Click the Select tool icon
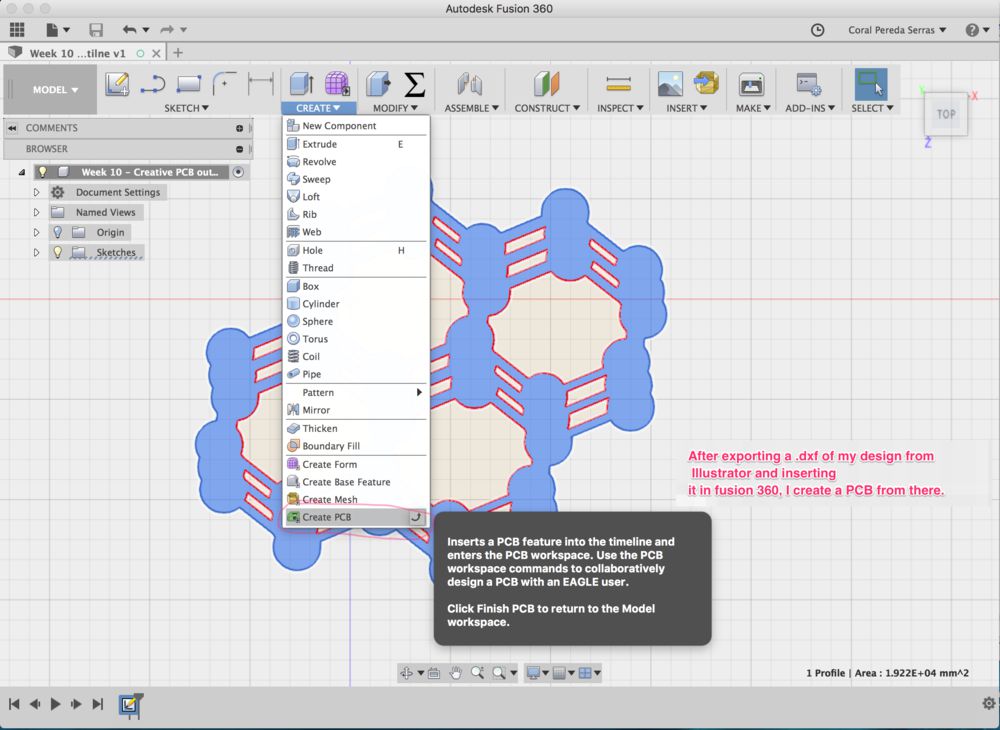This screenshot has width=1000, height=730. pos(871,84)
